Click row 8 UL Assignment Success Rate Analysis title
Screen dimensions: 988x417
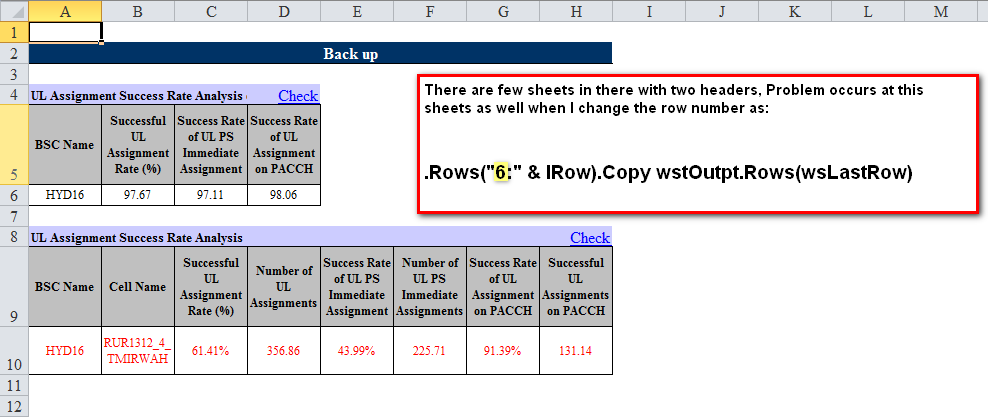click(136, 238)
